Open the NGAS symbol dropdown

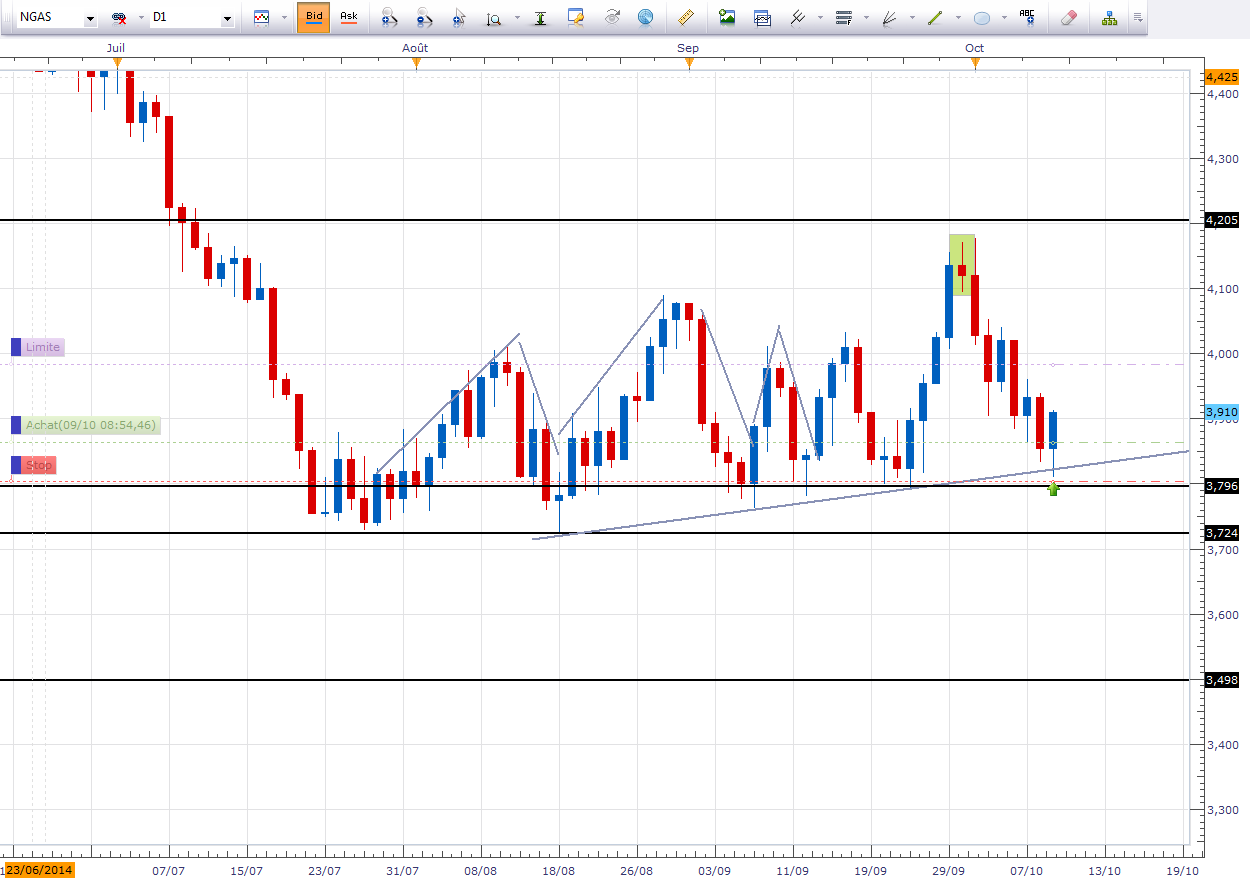[91, 18]
